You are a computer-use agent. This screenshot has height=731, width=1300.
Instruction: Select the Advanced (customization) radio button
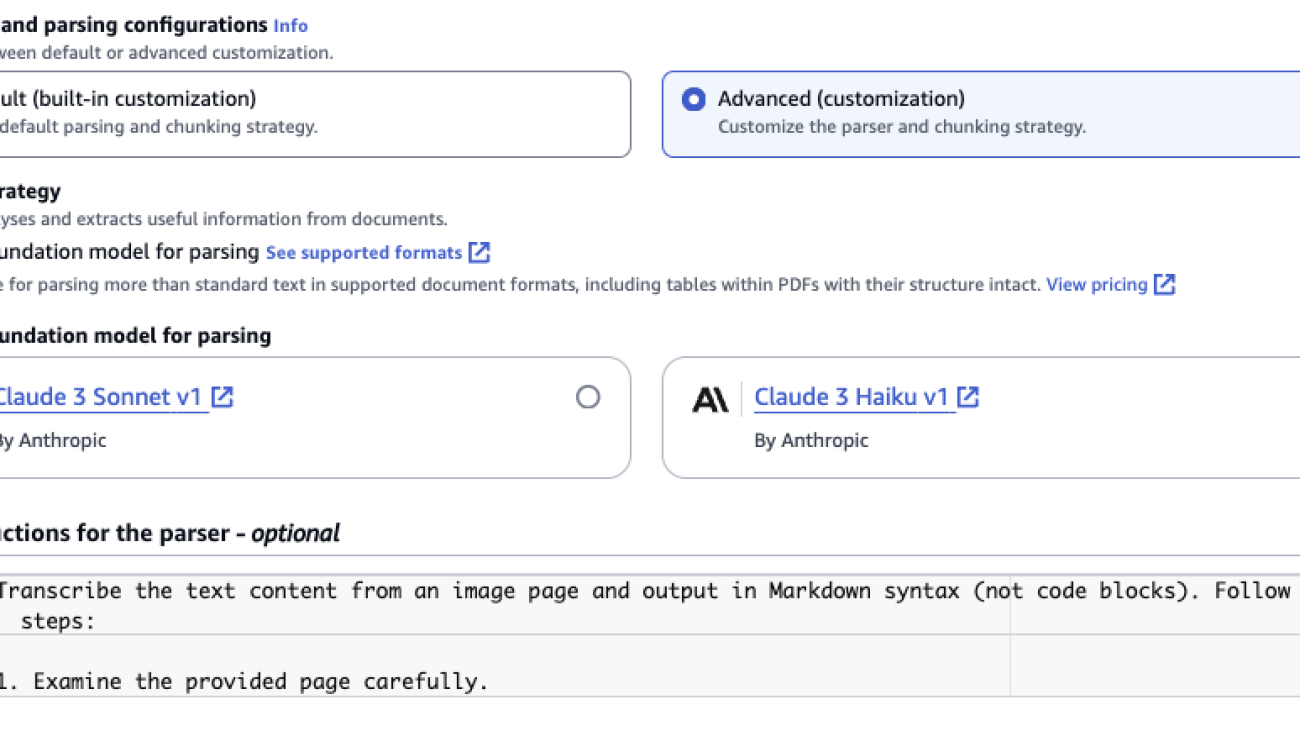tap(693, 100)
